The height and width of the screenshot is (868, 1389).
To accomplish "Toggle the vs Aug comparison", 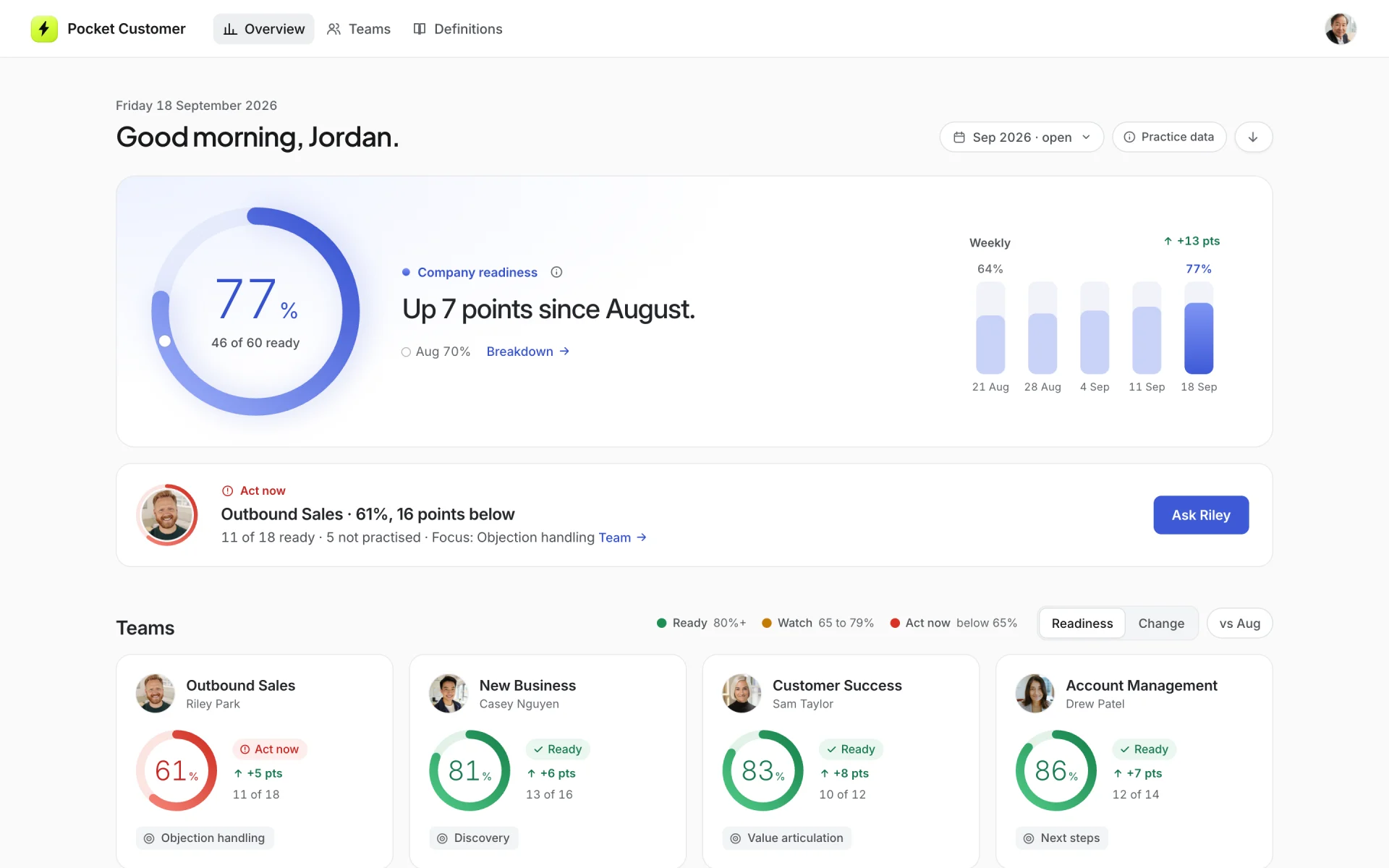I will point(1239,623).
